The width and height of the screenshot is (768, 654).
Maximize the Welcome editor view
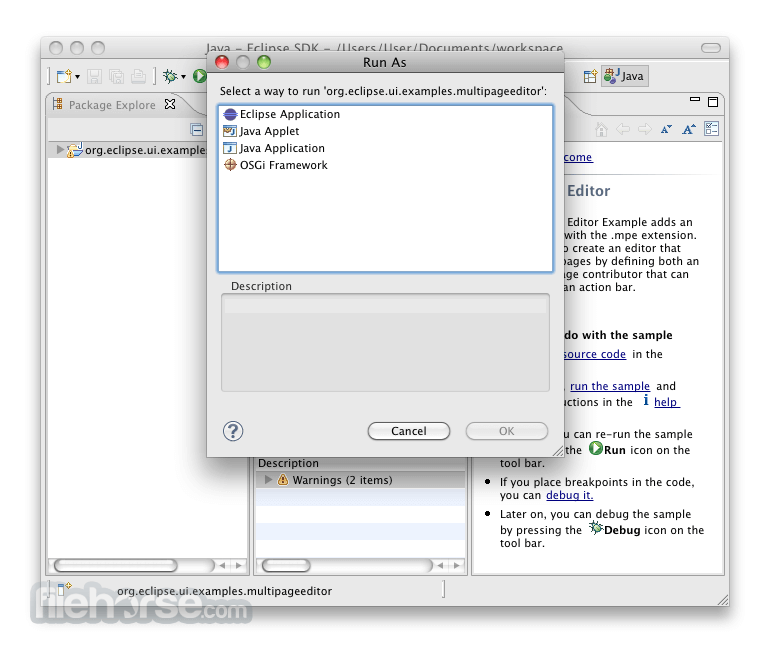coord(713,101)
